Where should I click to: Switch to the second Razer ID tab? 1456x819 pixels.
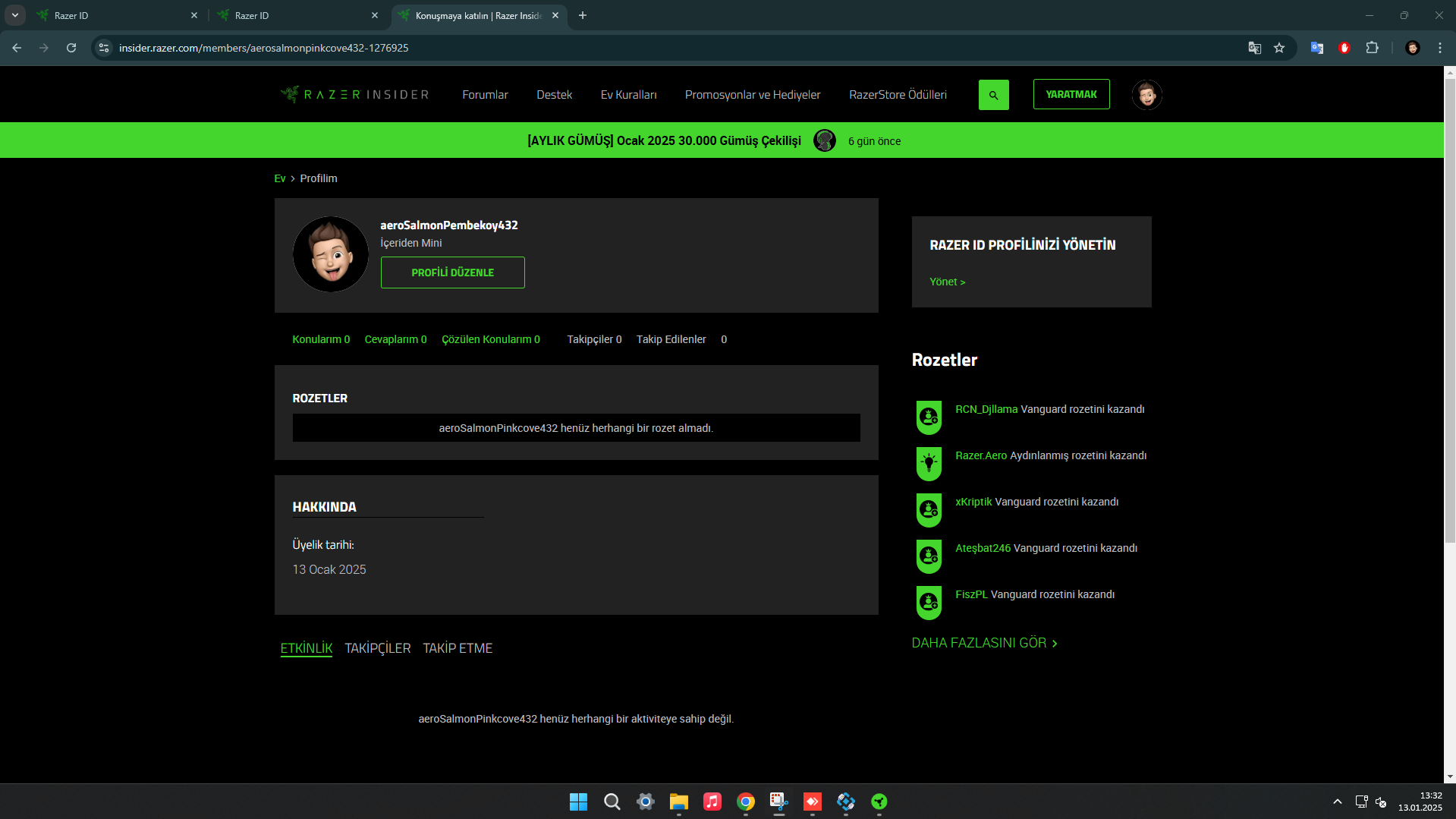coord(297,15)
